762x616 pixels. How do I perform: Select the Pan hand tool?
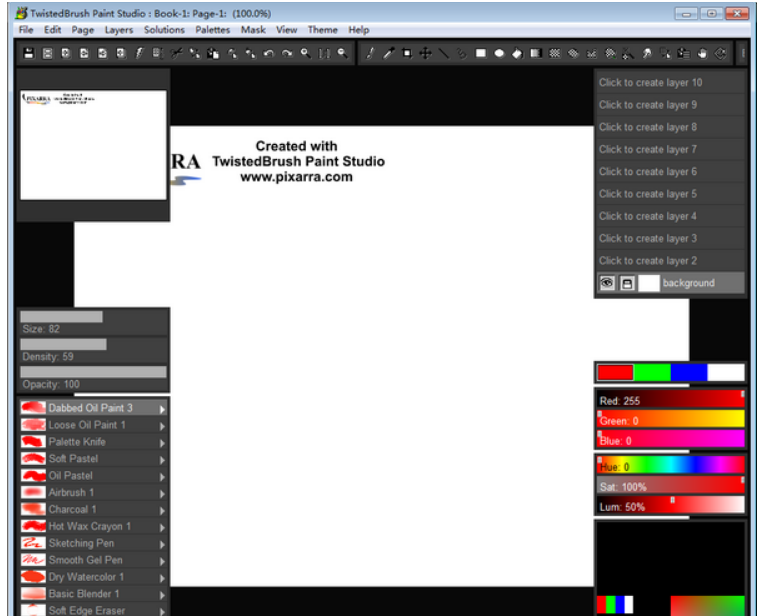click(702, 53)
